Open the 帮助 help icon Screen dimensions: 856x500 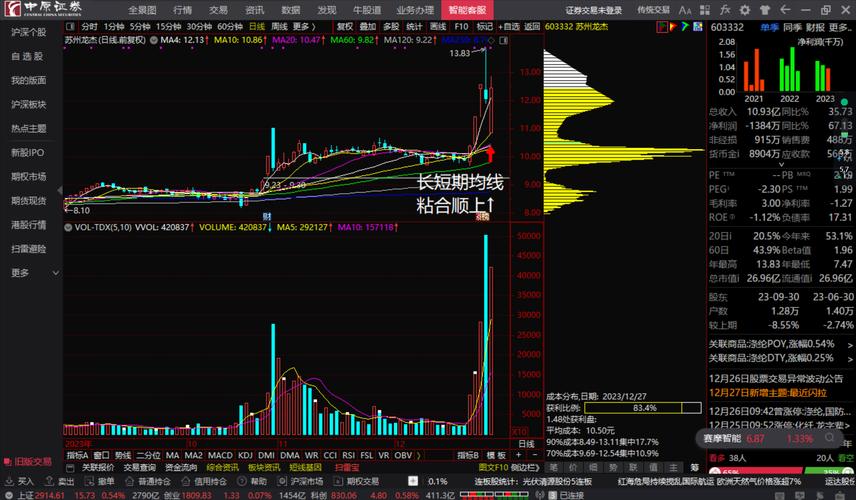point(242,481)
